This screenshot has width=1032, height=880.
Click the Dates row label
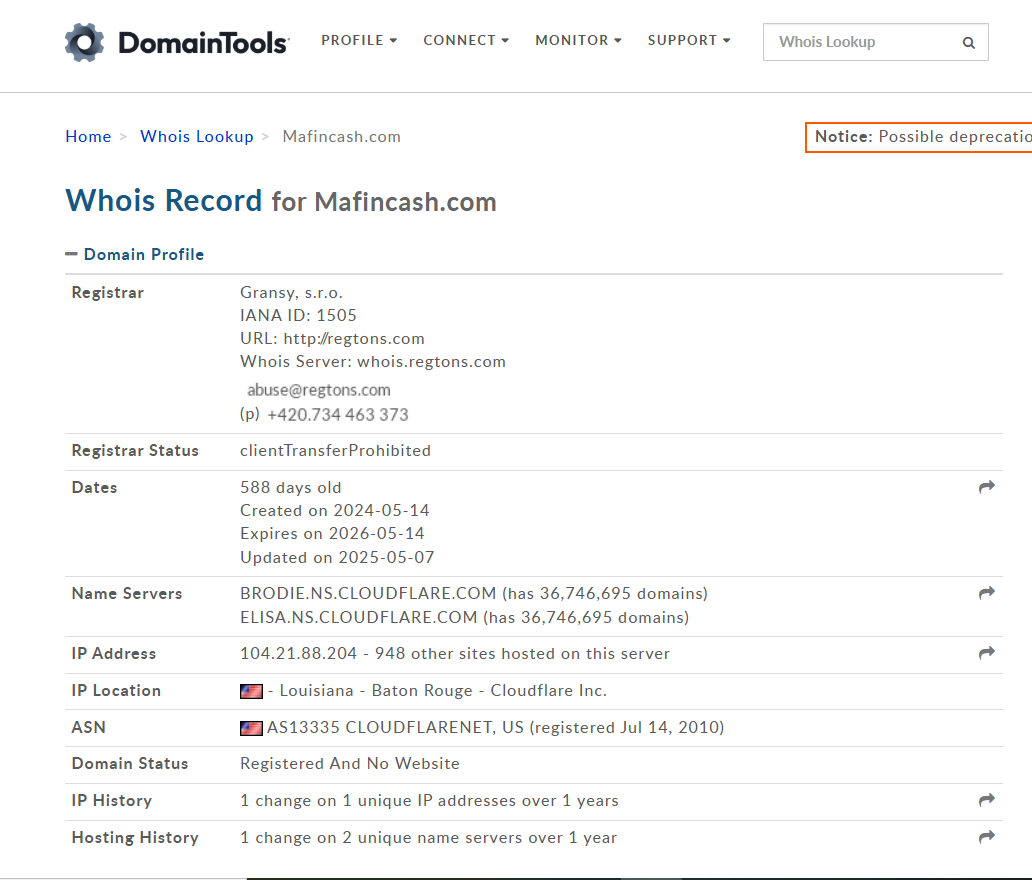pyautogui.click(x=94, y=487)
